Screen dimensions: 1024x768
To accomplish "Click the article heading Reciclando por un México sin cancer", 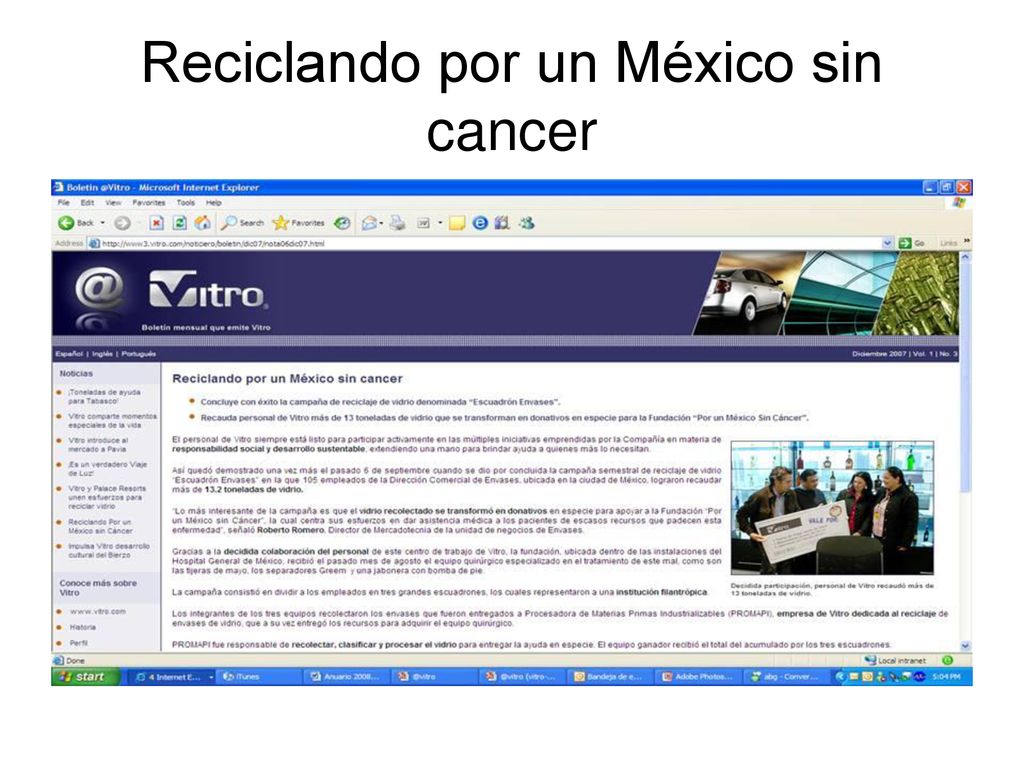I will coord(287,379).
